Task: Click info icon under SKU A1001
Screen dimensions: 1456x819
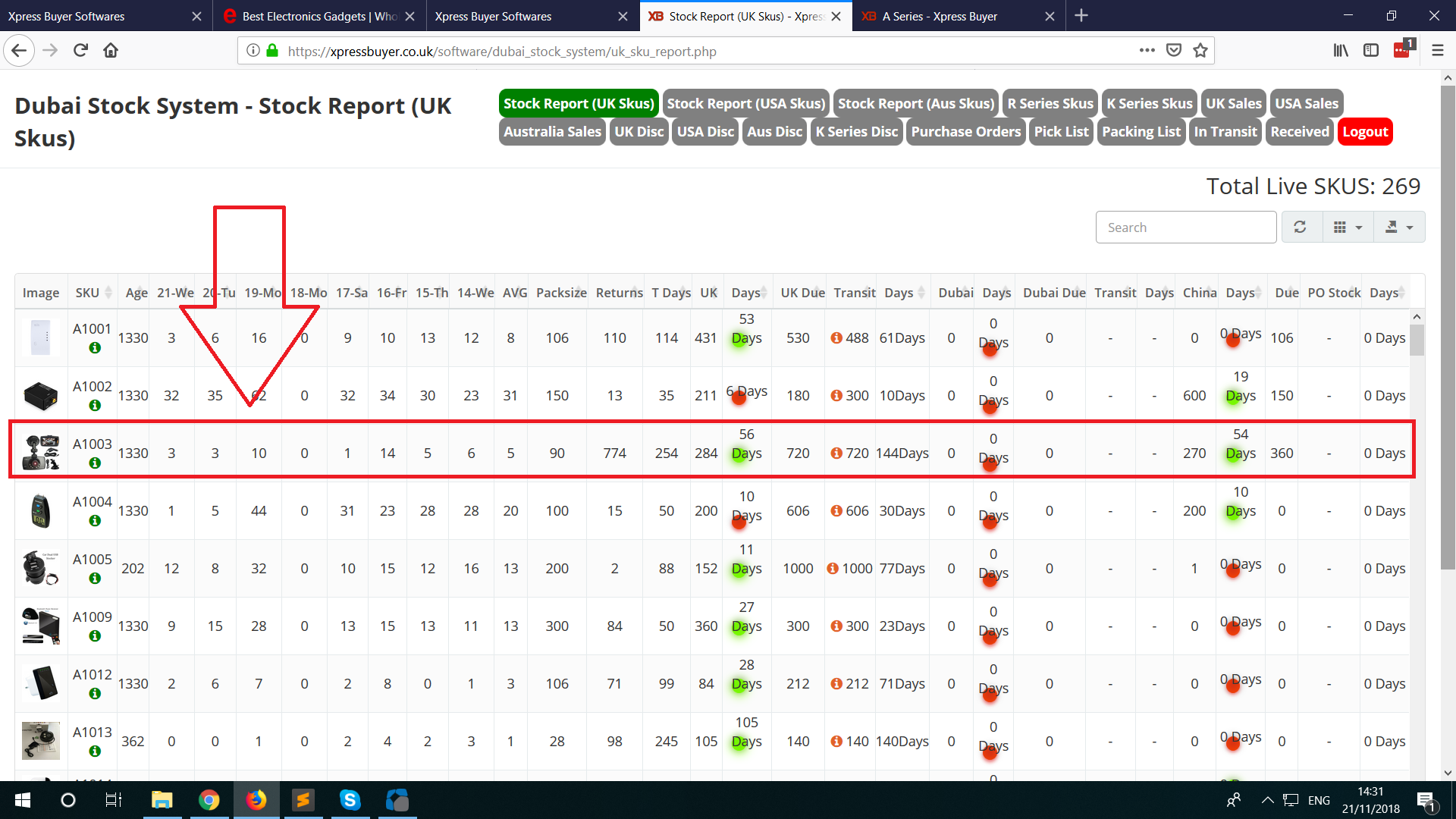Action: point(95,348)
